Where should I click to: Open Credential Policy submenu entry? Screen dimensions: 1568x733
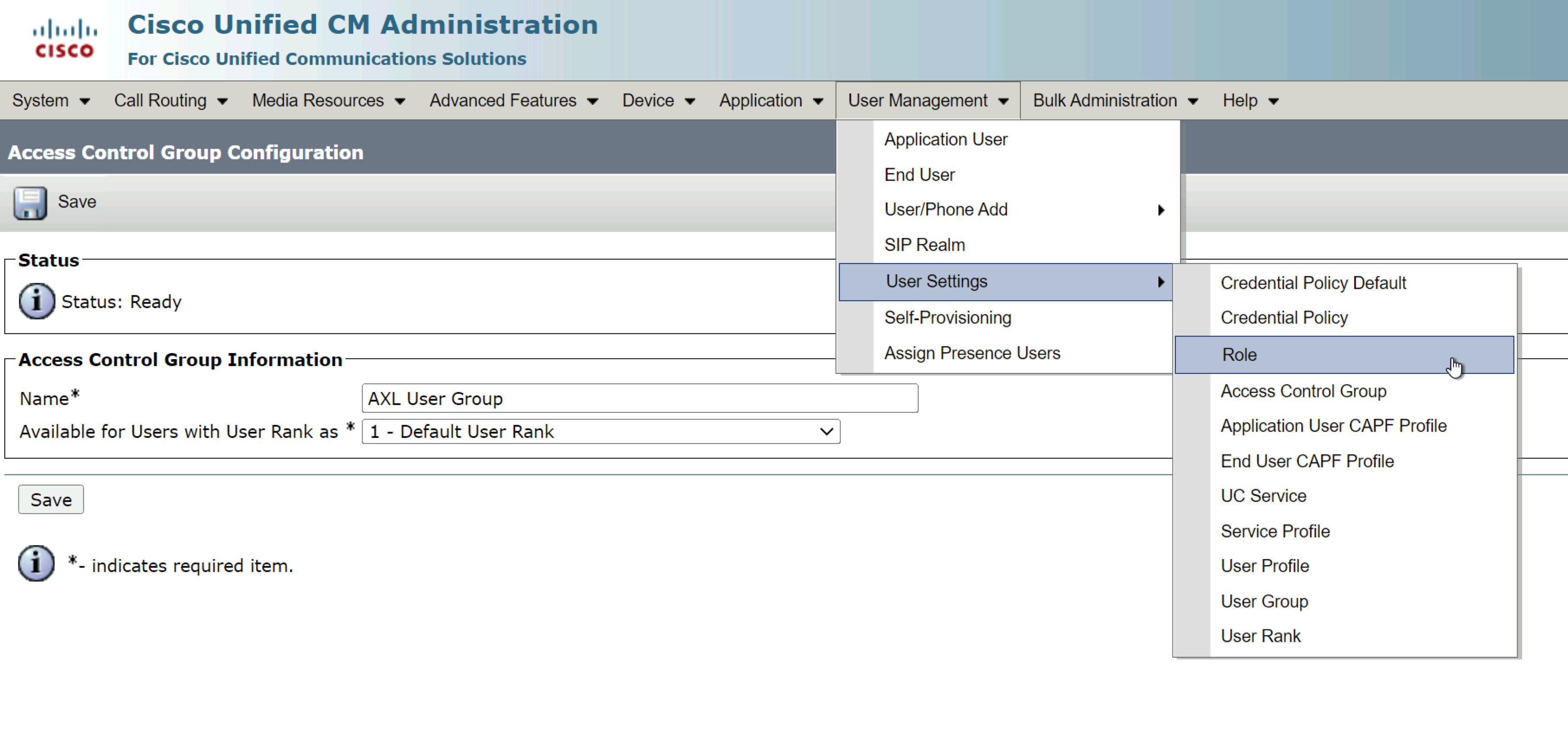1344,318
